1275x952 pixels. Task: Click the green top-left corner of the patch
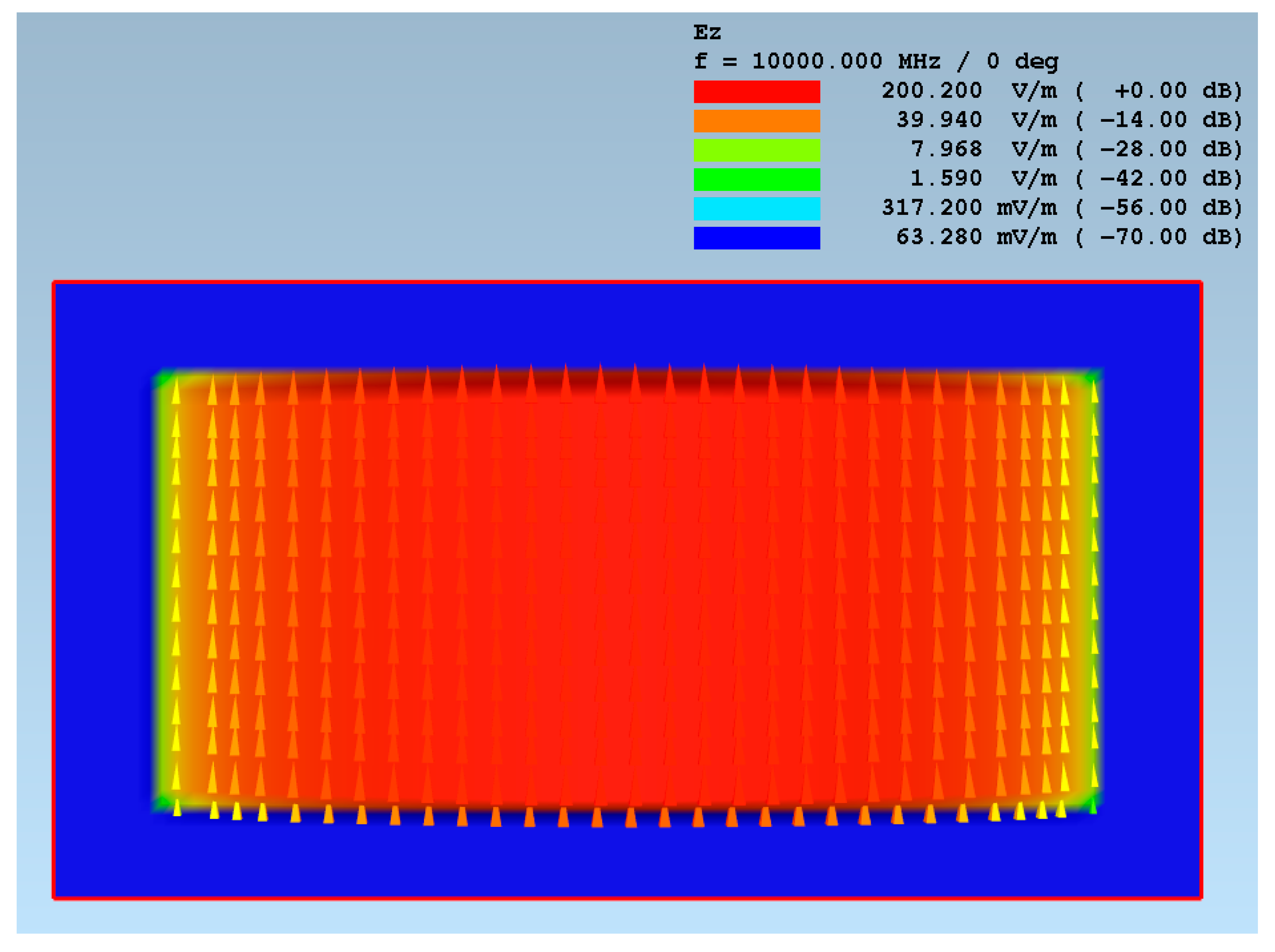click(x=164, y=380)
